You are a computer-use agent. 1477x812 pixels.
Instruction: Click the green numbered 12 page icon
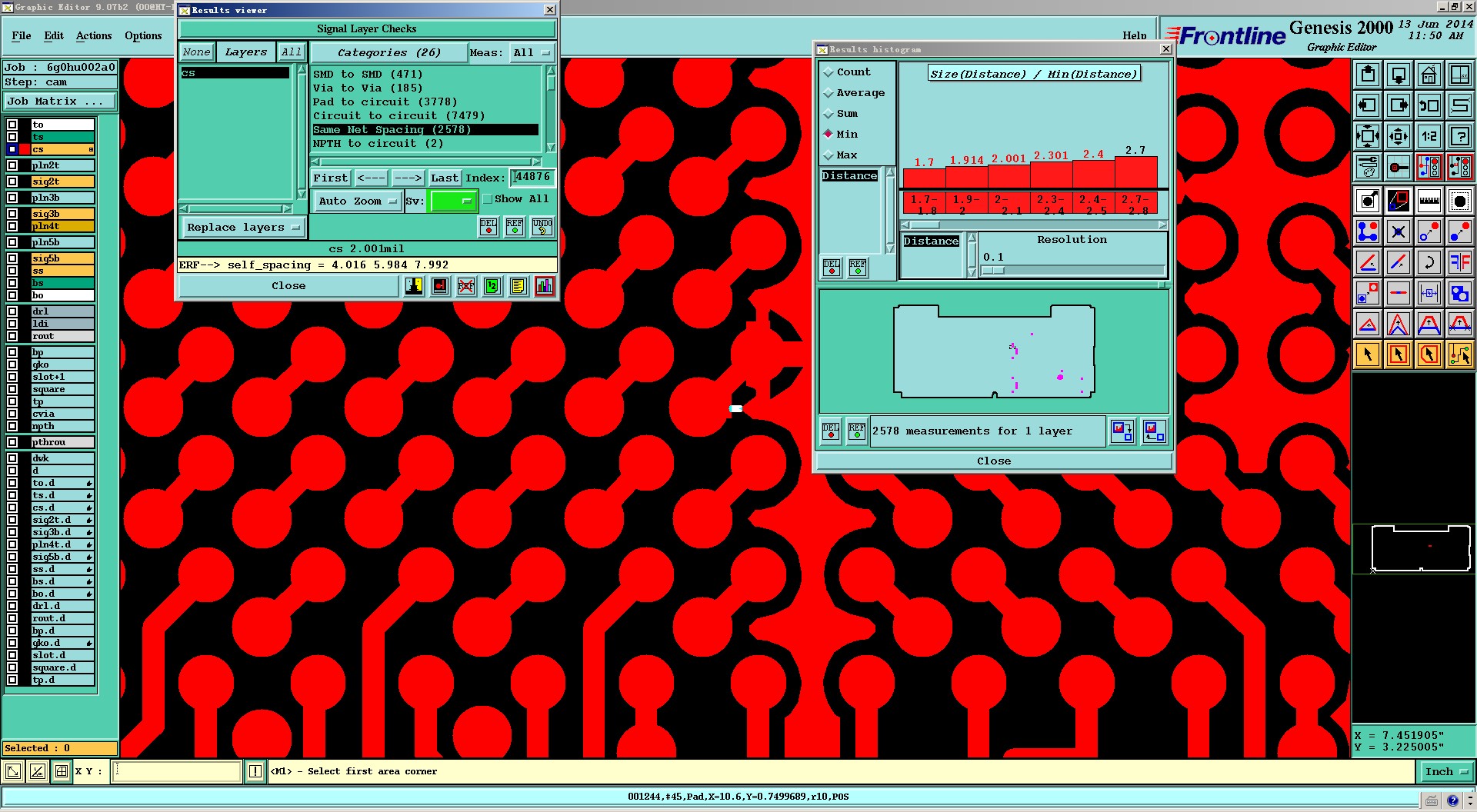pyautogui.click(x=492, y=286)
